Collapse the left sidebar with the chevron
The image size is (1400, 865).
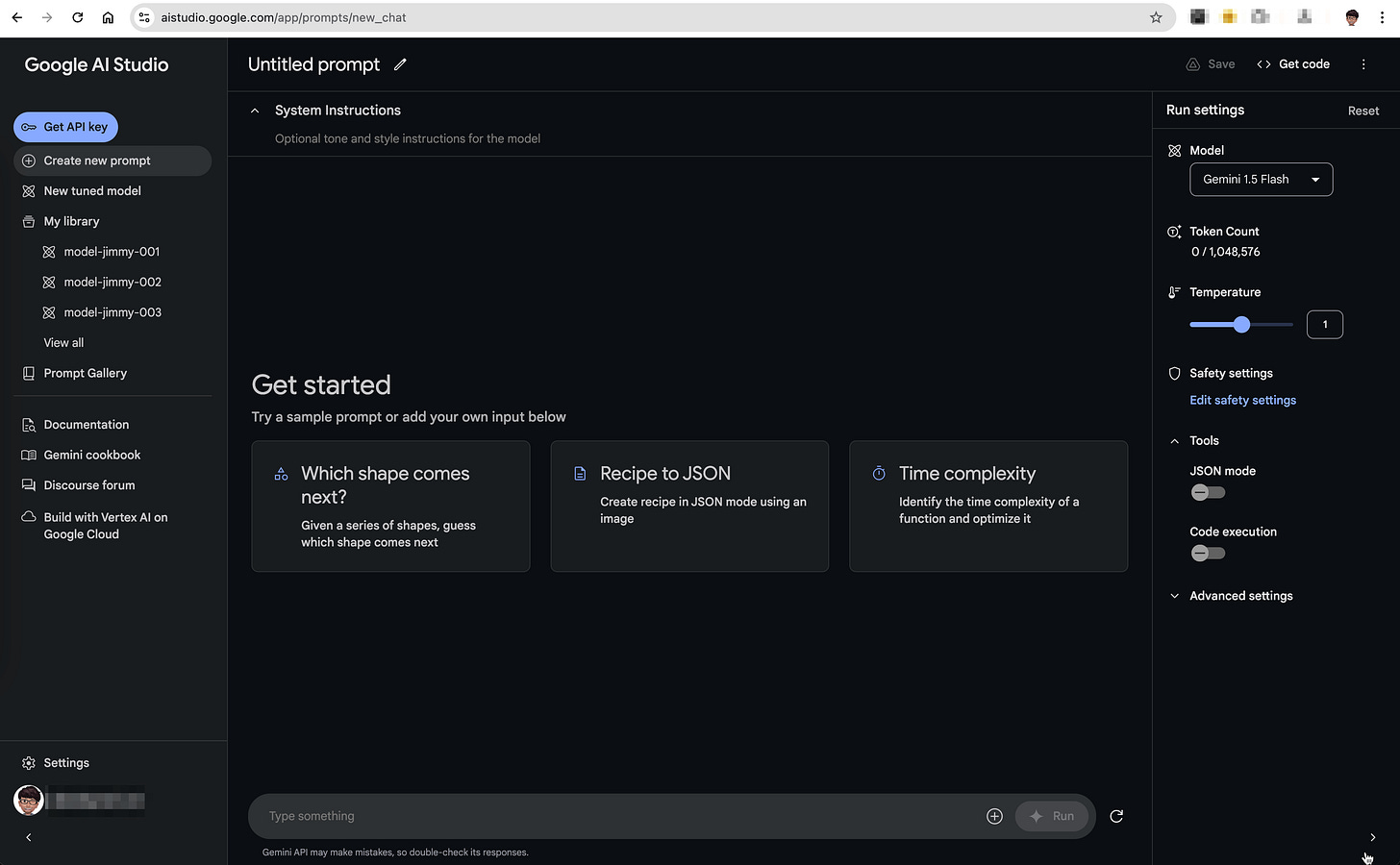coord(29,837)
